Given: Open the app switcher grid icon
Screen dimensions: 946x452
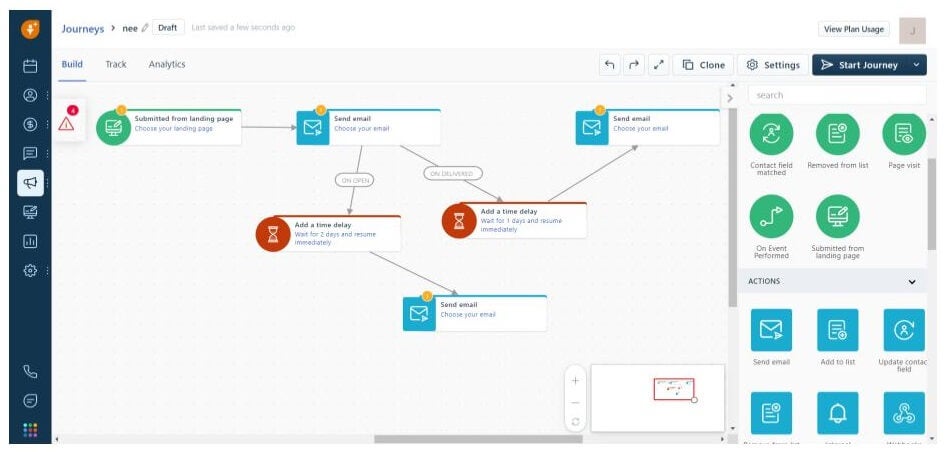Looking at the screenshot, I should tap(30, 430).
